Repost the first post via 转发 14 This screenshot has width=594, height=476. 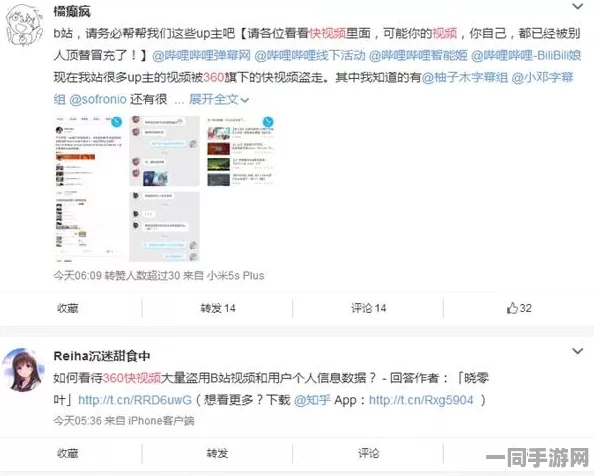pyautogui.click(x=218, y=308)
